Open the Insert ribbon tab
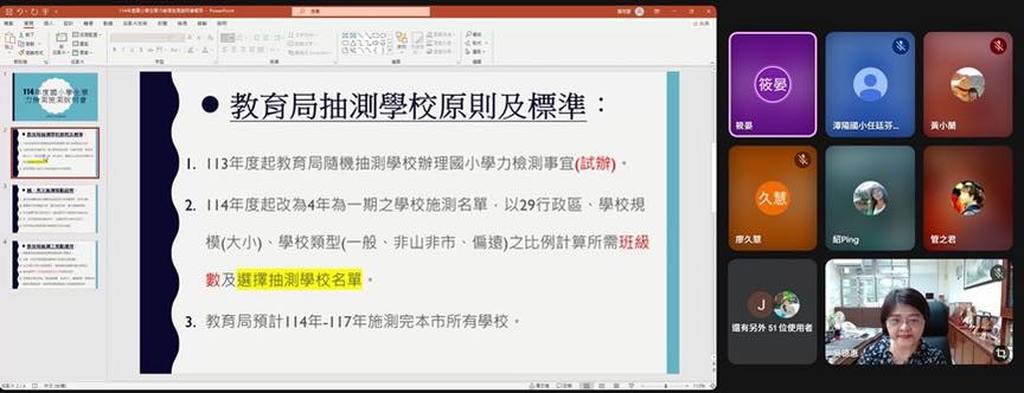 [x=49, y=24]
